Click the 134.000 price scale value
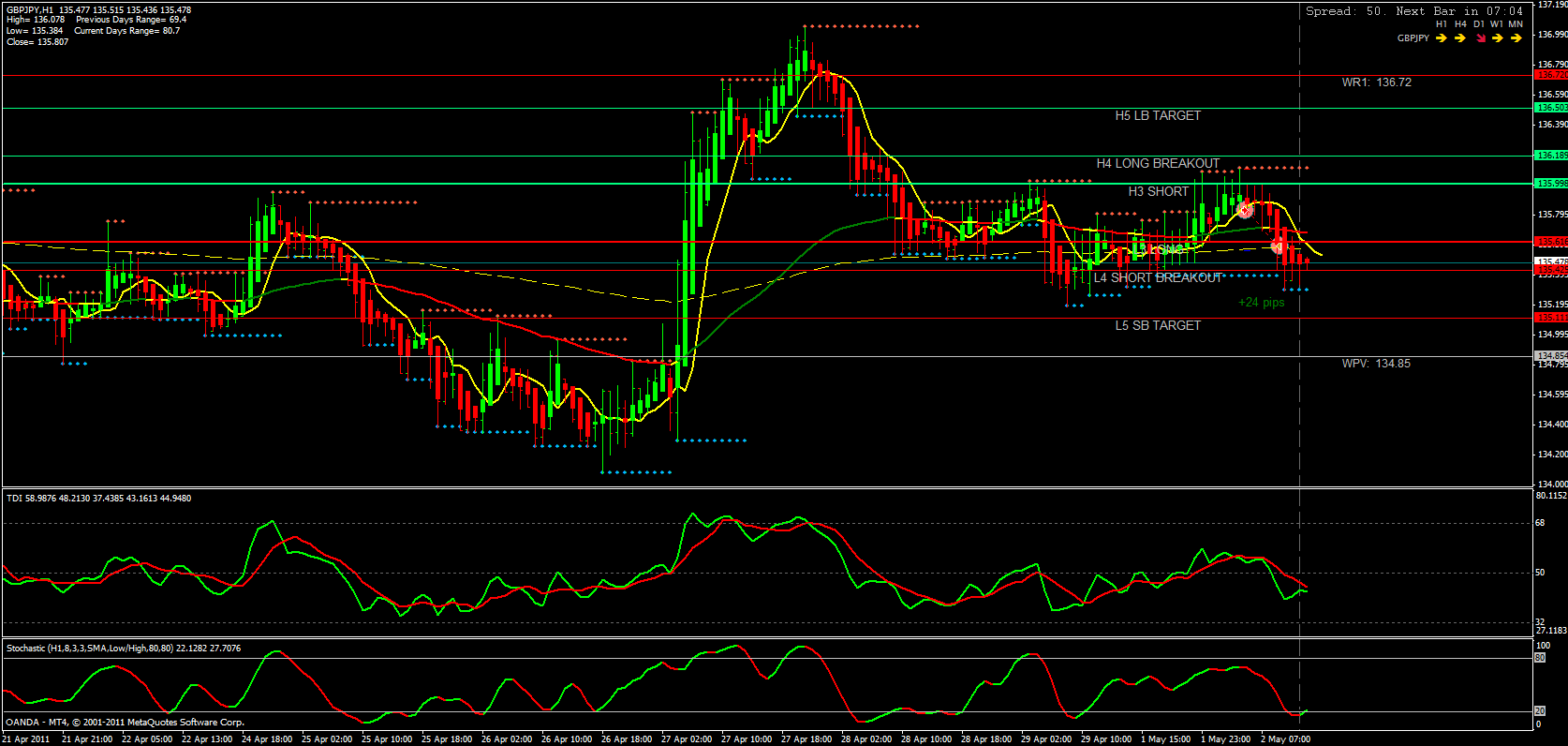The width and height of the screenshot is (1568, 746). pos(1553,484)
